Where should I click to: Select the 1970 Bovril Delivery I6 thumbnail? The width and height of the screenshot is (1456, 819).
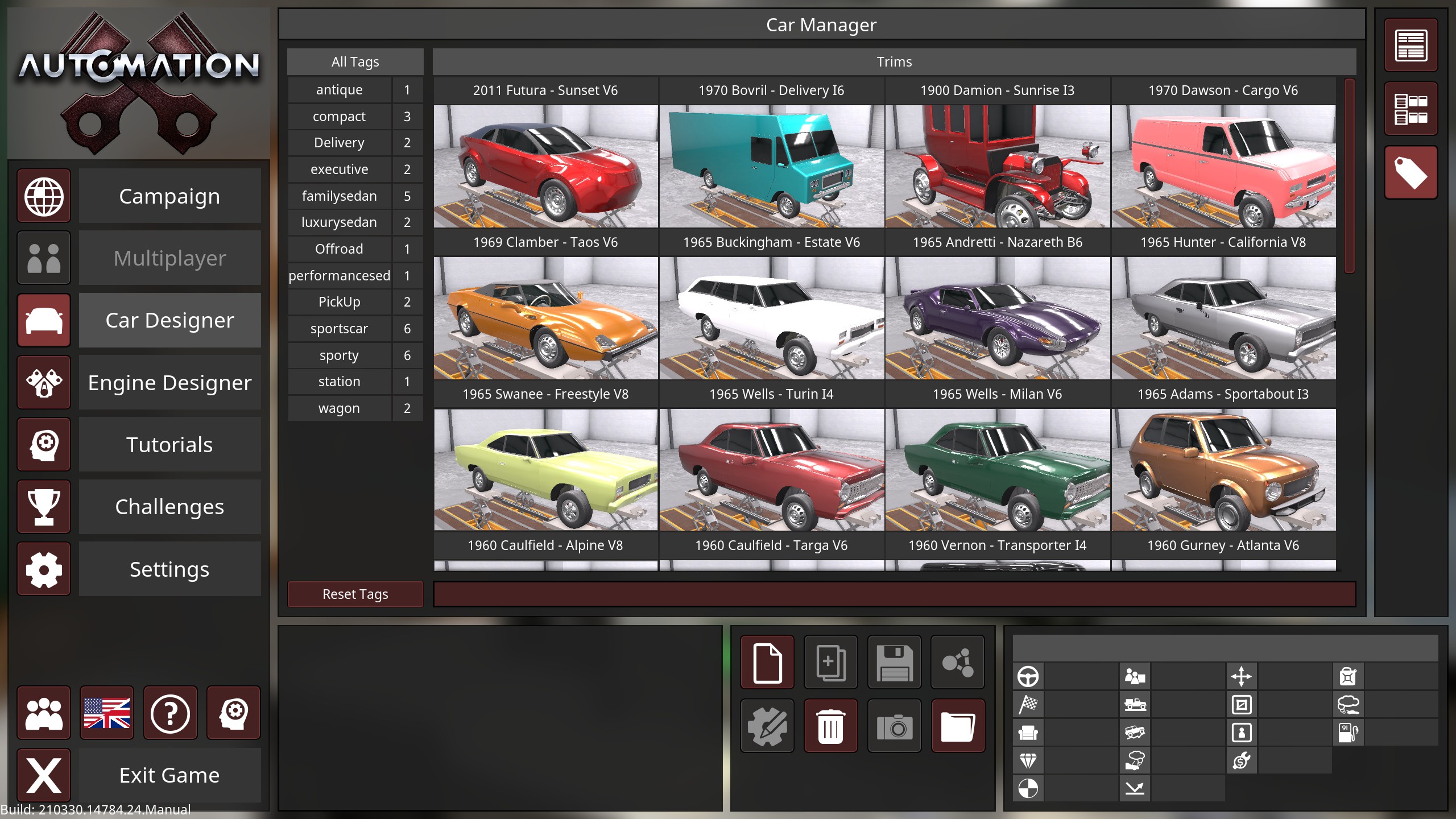pos(771,166)
